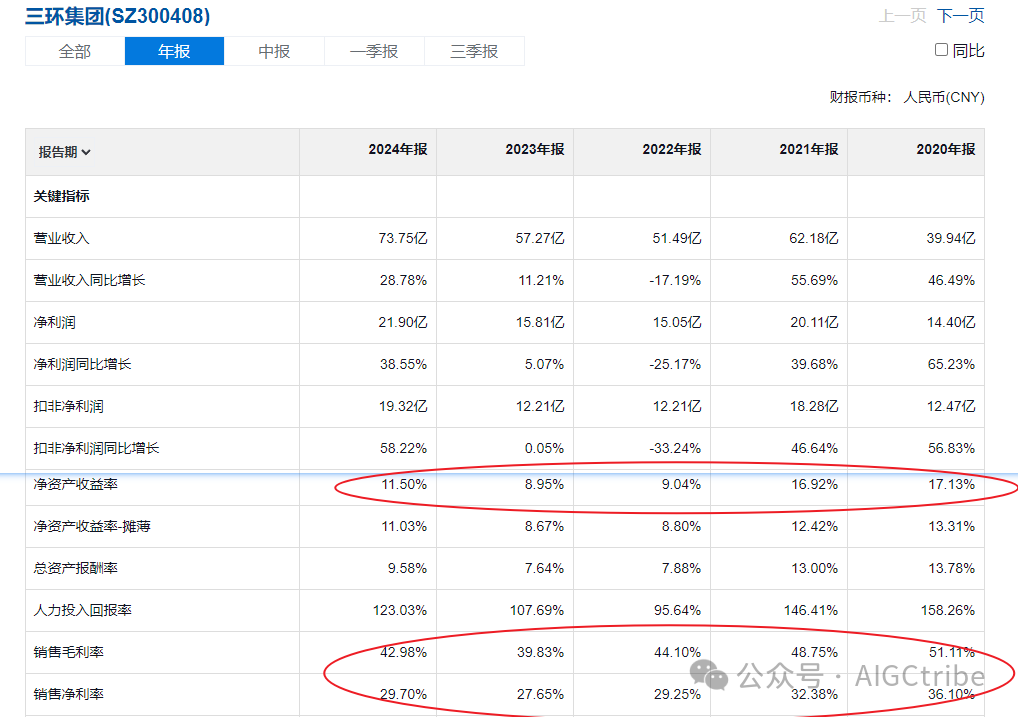The height and width of the screenshot is (717, 1018).
Task: Open the 中报 tab
Action: click(274, 51)
